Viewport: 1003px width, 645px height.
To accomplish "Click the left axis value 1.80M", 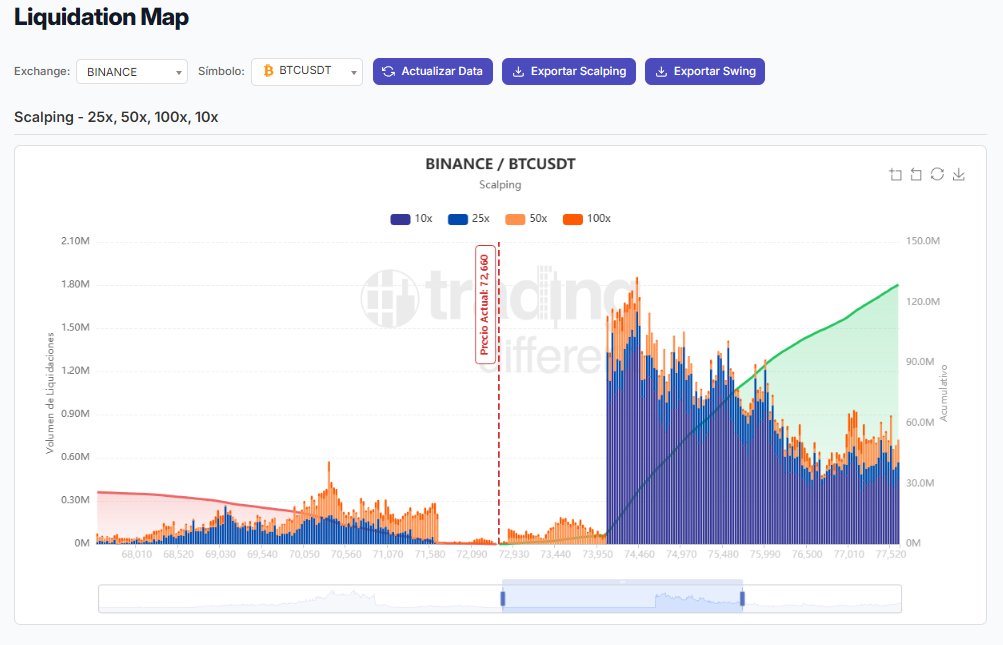I will click(x=75, y=284).
